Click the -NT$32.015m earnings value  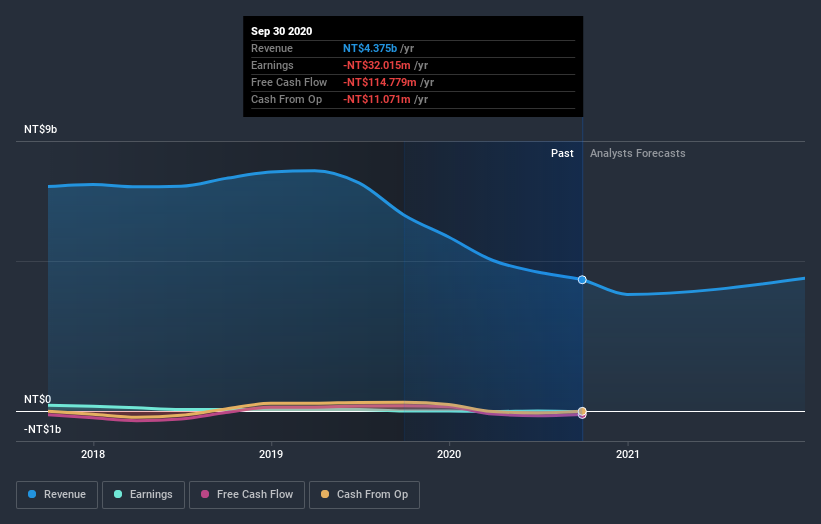click(376, 65)
